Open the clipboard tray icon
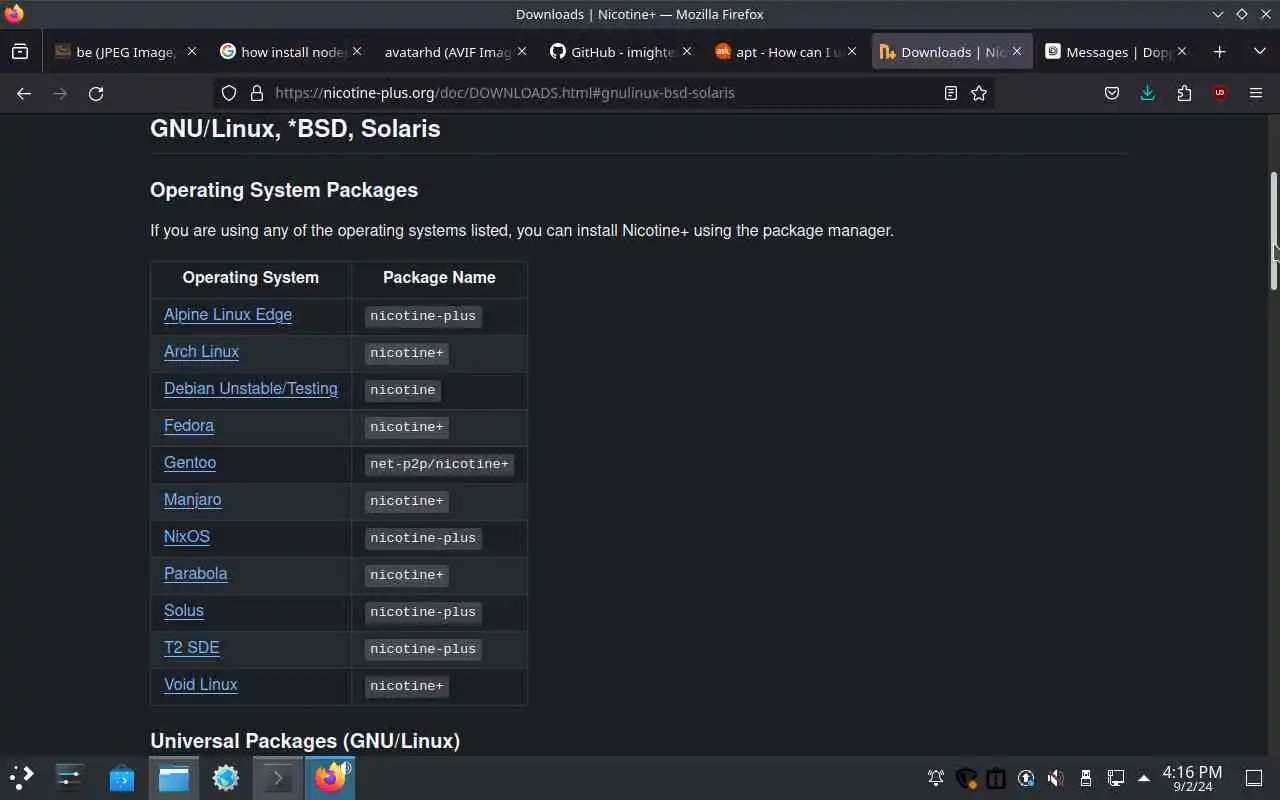Screen dimensions: 1280x800 996,778
